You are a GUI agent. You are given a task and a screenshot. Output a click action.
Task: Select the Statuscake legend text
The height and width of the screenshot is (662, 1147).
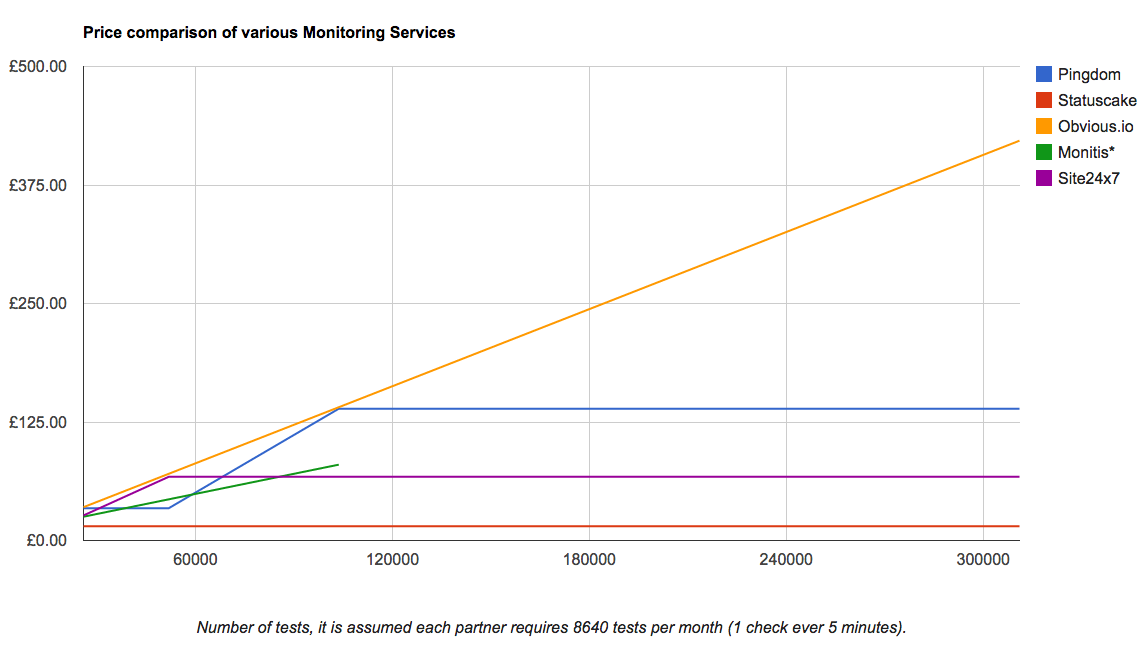[x=1097, y=100]
